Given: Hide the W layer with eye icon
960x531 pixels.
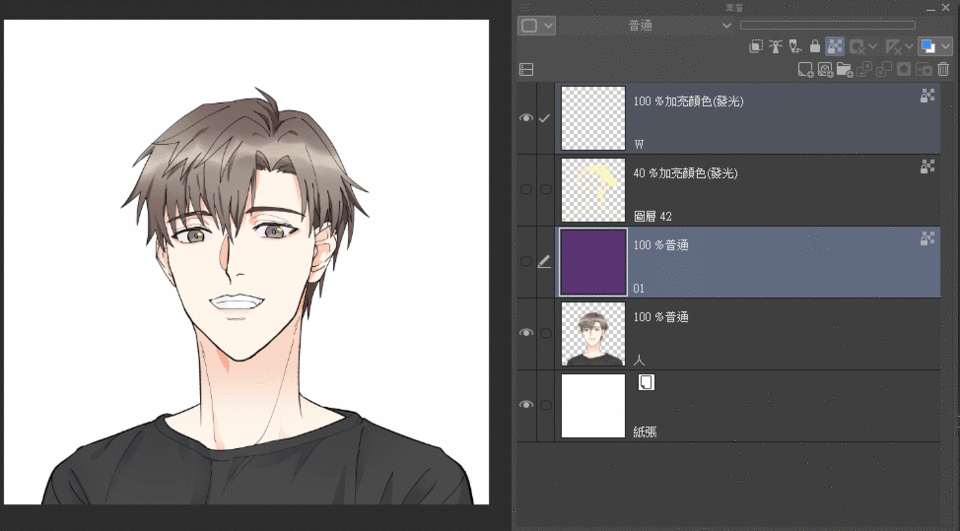Looking at the screenshot, I should pyautogui.click(x=526, y=118).
